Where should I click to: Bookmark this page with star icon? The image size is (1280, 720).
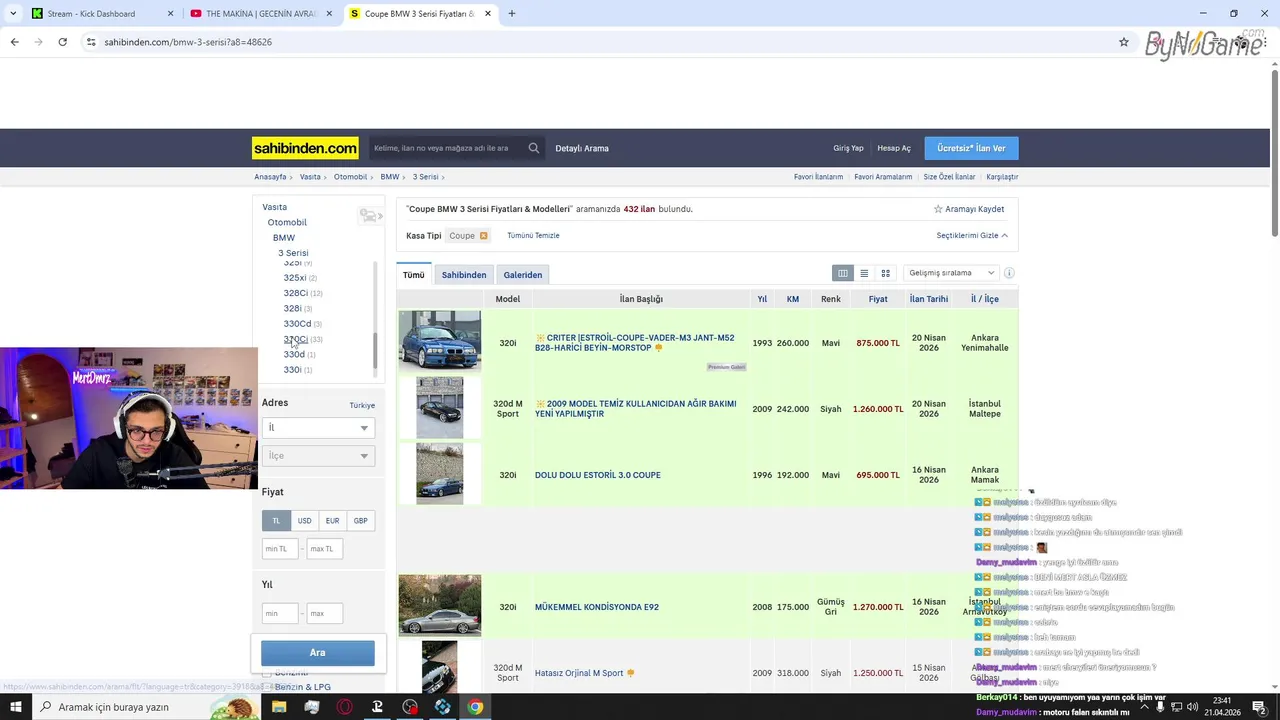coord(1124,42)
